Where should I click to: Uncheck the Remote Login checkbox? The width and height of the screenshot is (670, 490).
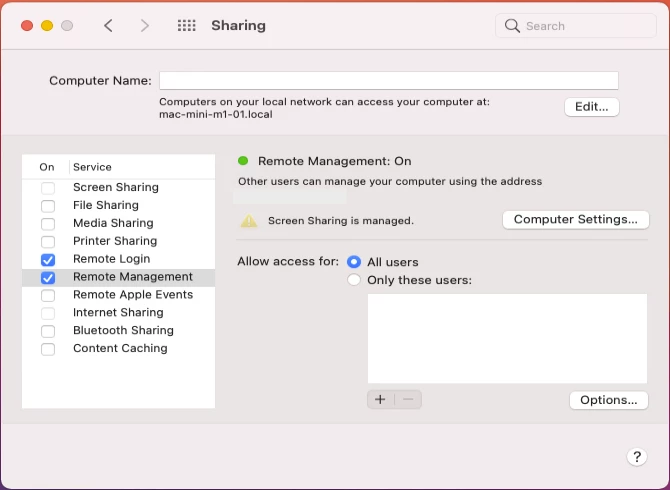(x=48, y=259)
